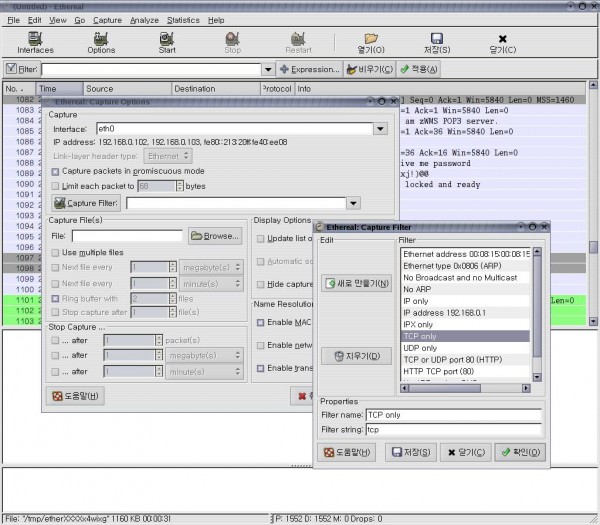Toggle Enable transport name resolution

pyautogui.click(x=261, y=368)
